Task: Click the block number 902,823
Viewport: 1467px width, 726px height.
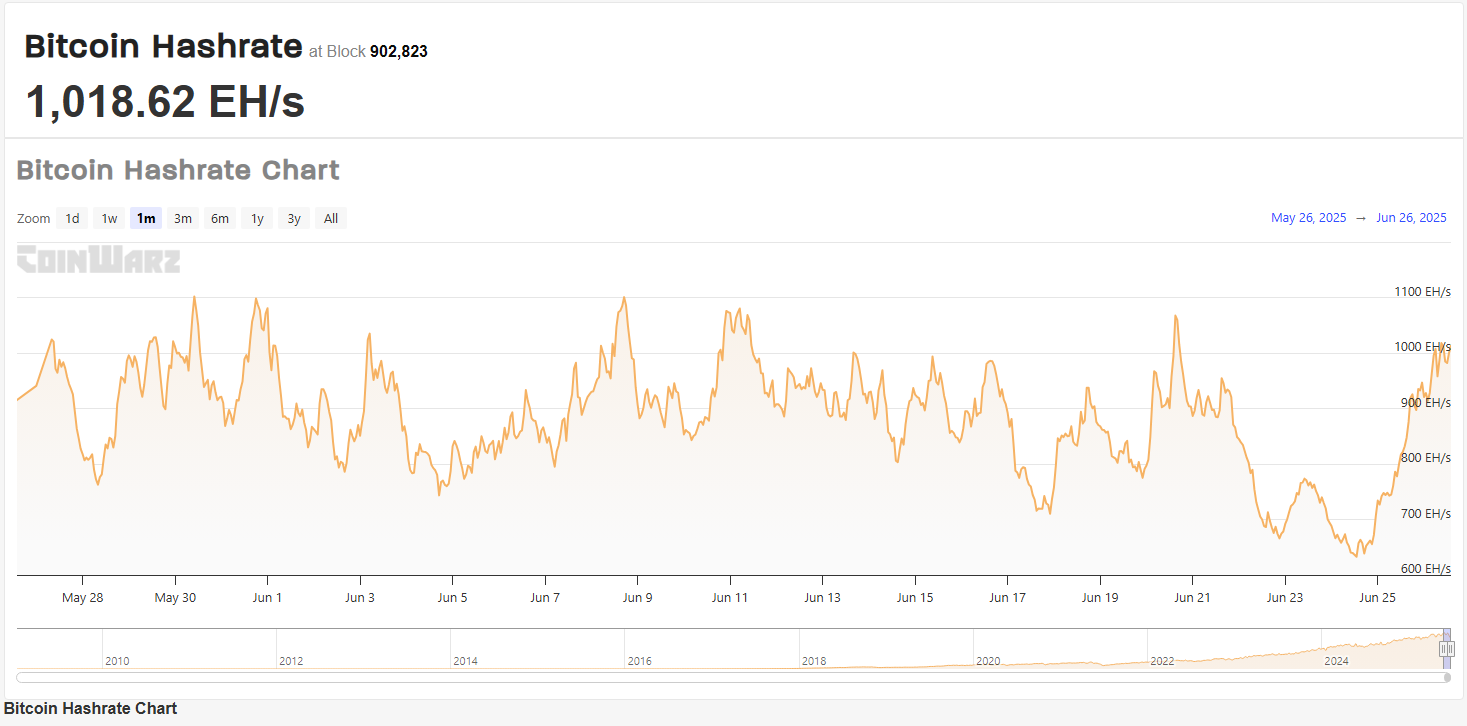Action: [398, 51]
